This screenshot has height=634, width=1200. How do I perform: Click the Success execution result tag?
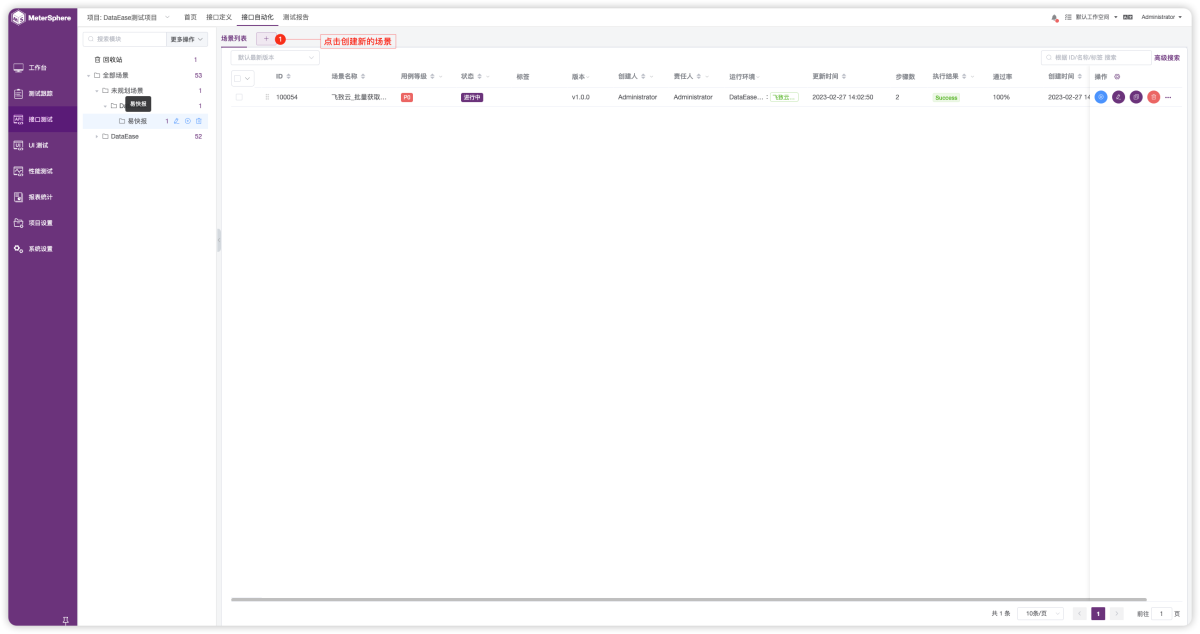(x=945, y=97)
